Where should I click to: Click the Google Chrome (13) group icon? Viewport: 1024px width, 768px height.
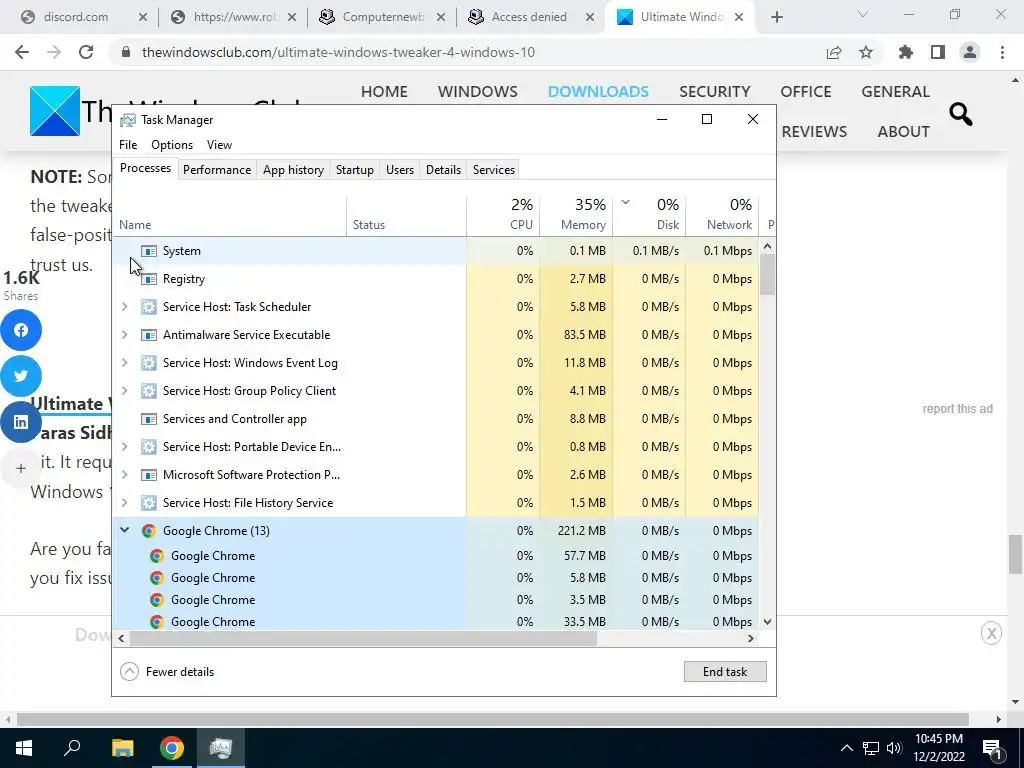149,531
